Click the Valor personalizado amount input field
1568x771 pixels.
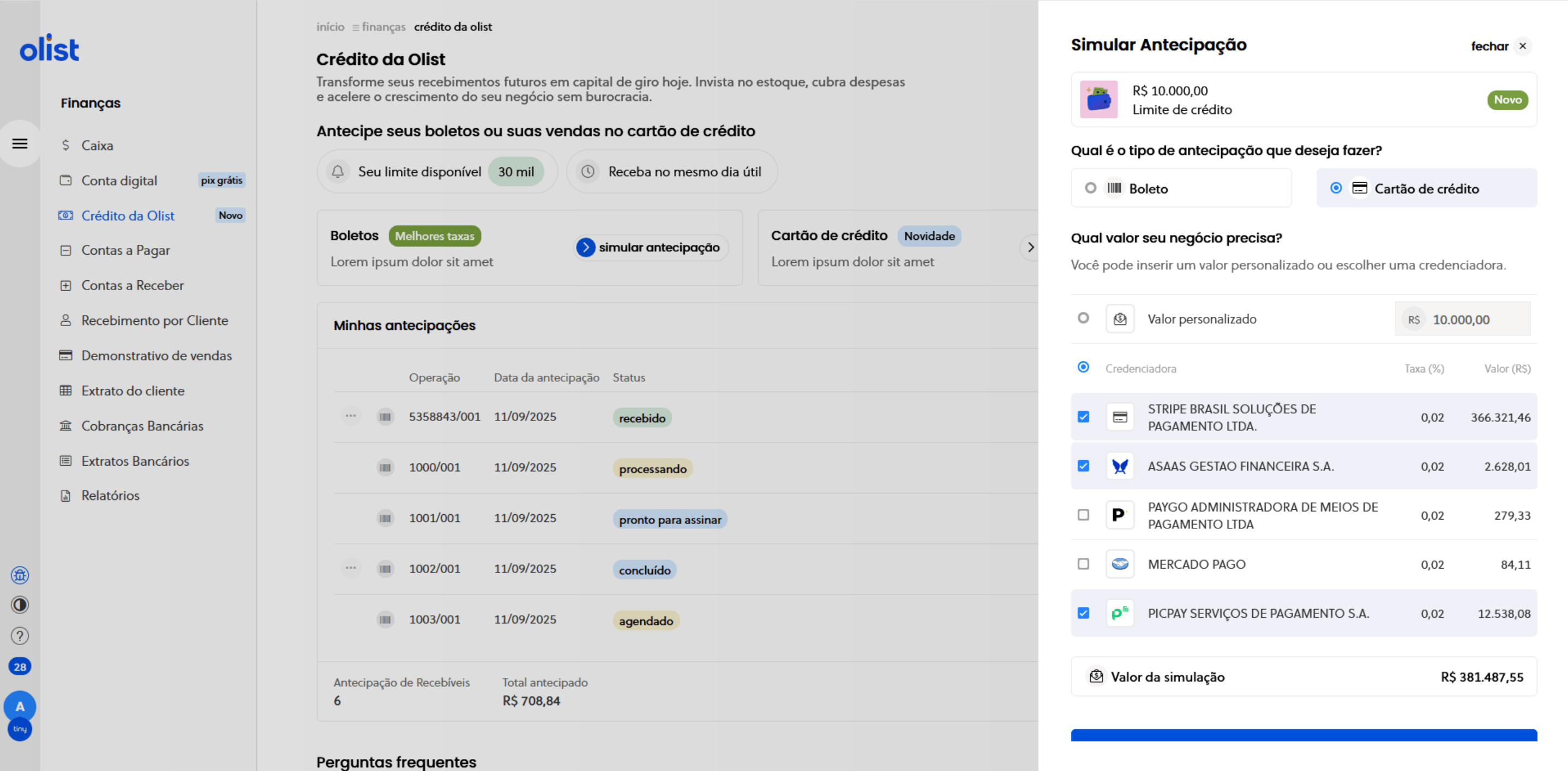[x=1463, y=320]
